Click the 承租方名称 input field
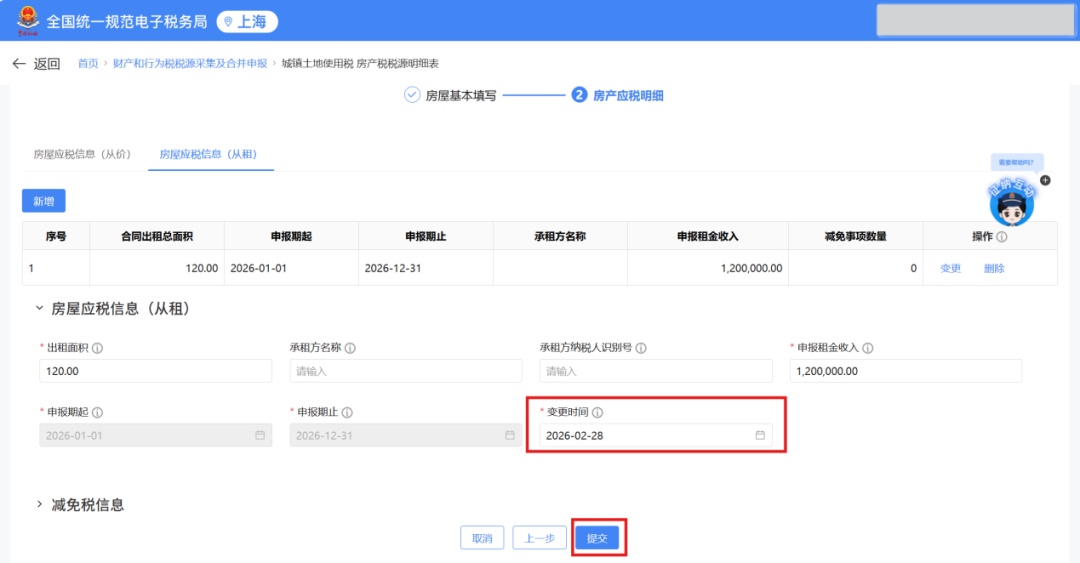This screenshot has width=1080, height=563. (405, 371)
